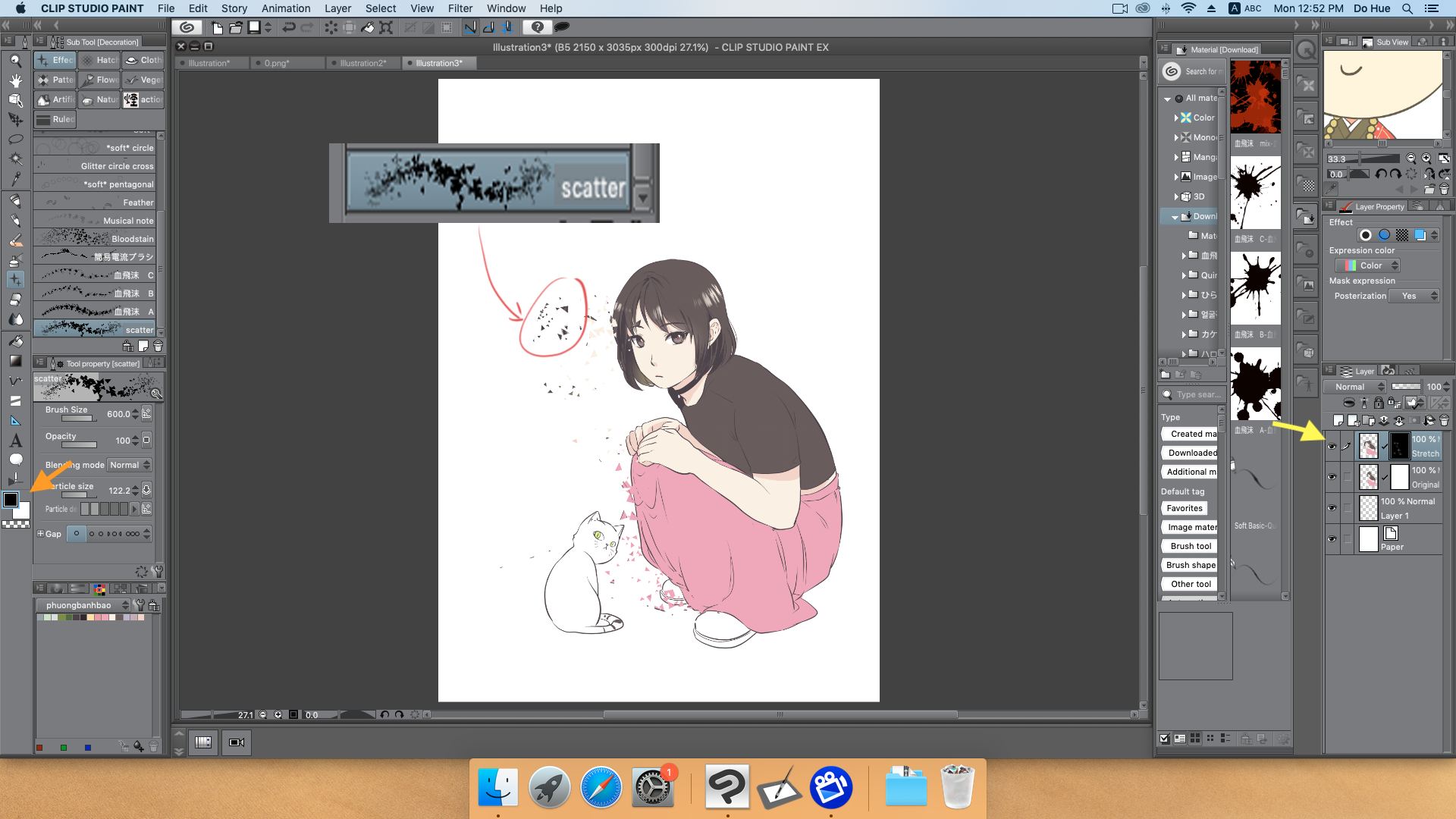Change Posterization from Yes using its dropdown
The image size is (1456, 819).
(x=1414, y=296)
